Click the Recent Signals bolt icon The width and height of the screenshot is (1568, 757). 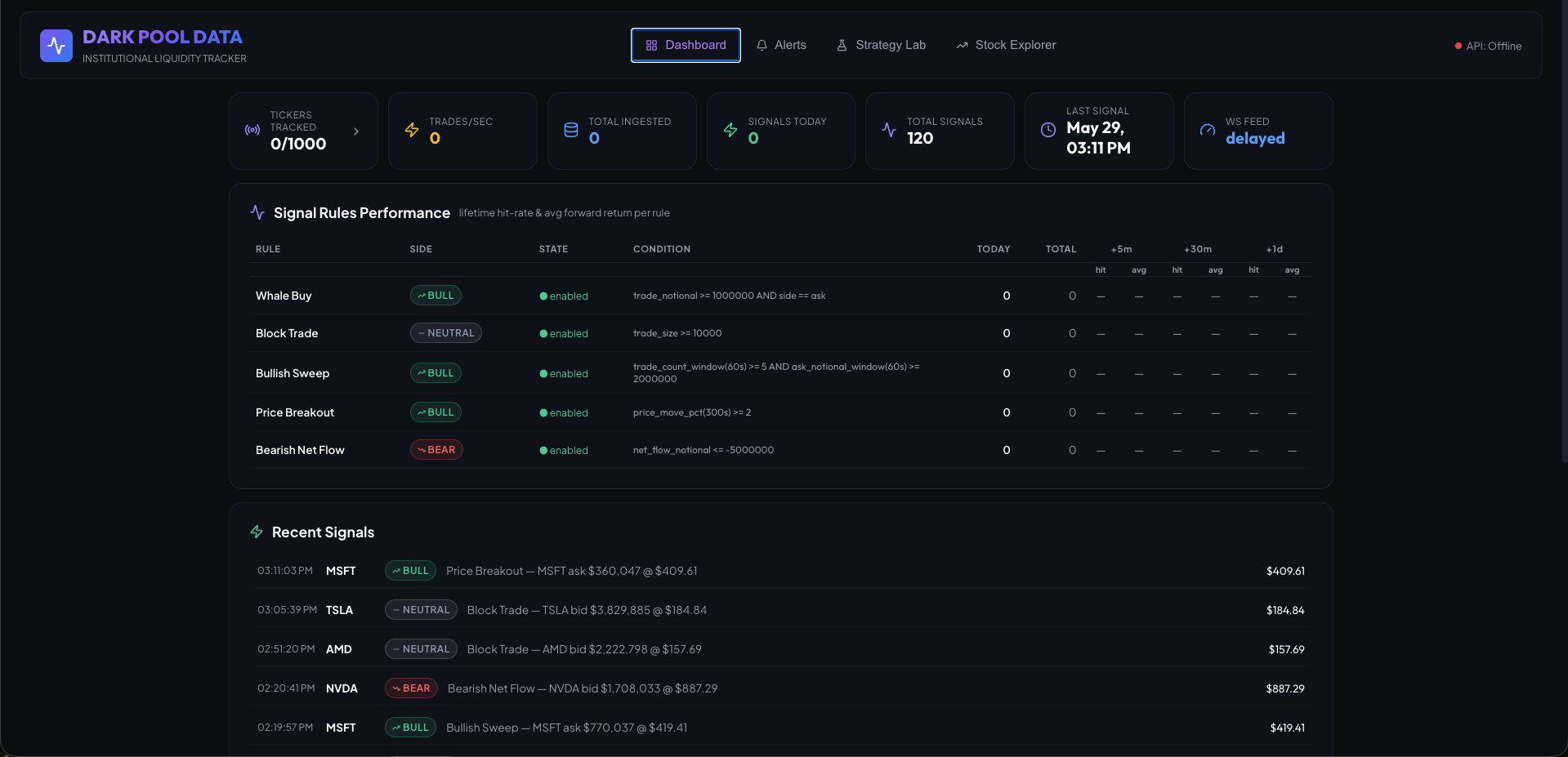coord(257,532)
